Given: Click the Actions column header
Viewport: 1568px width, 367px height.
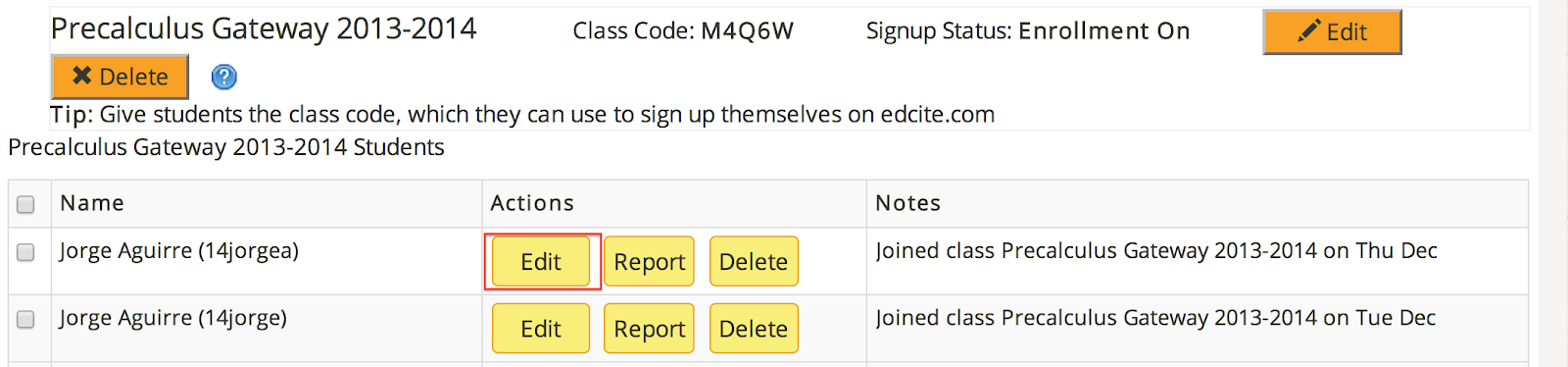Looking at the screenshot, I should coord(532,203).
